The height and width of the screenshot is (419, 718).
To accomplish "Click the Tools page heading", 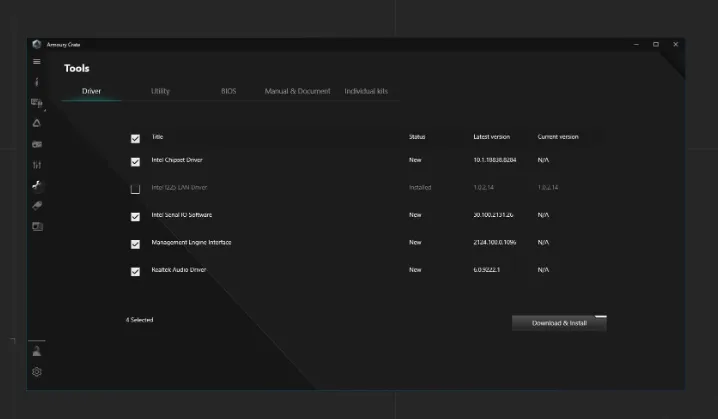I will (76, 68).
